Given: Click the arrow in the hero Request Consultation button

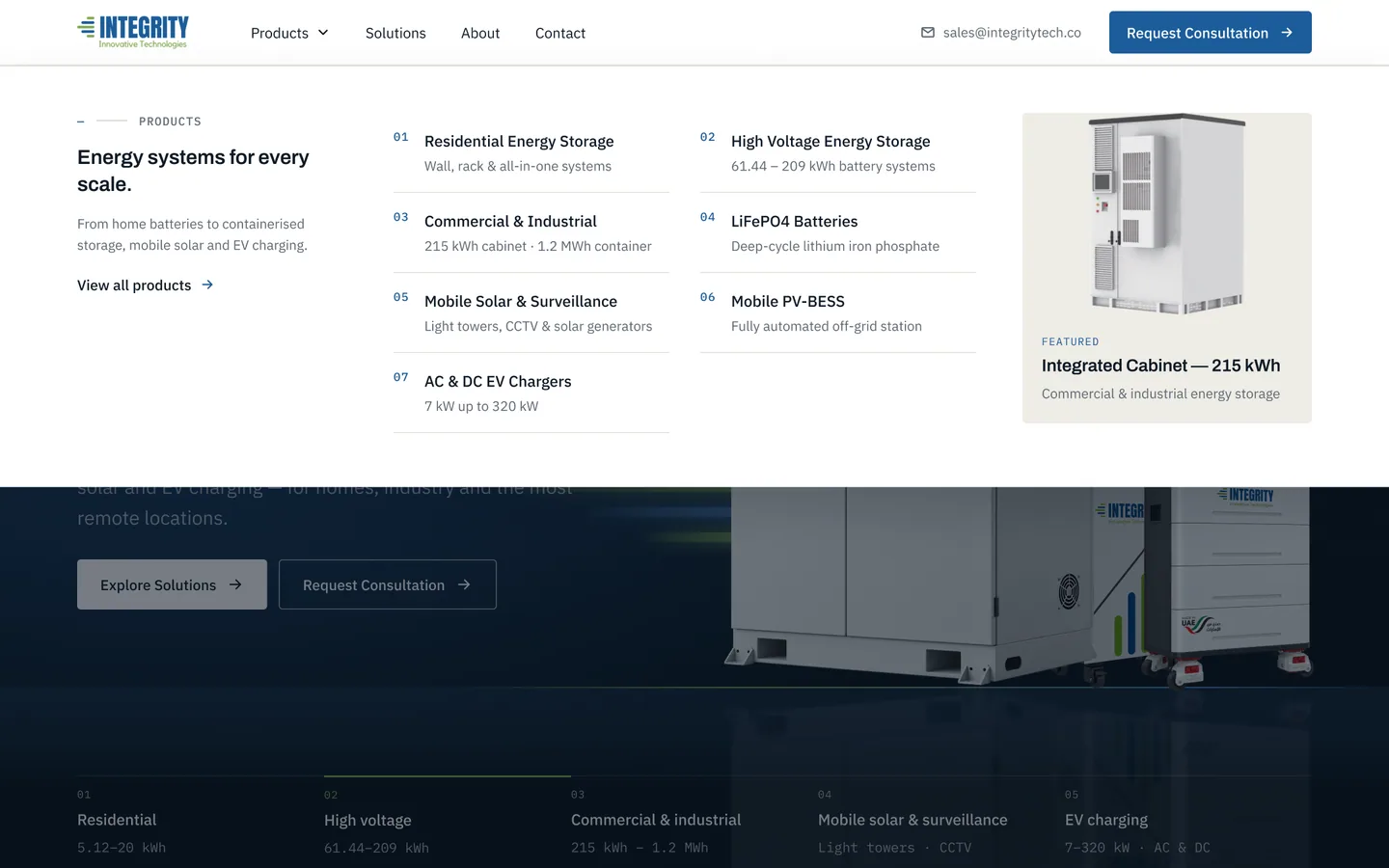Looking at the screenshot, I should 464,584.
